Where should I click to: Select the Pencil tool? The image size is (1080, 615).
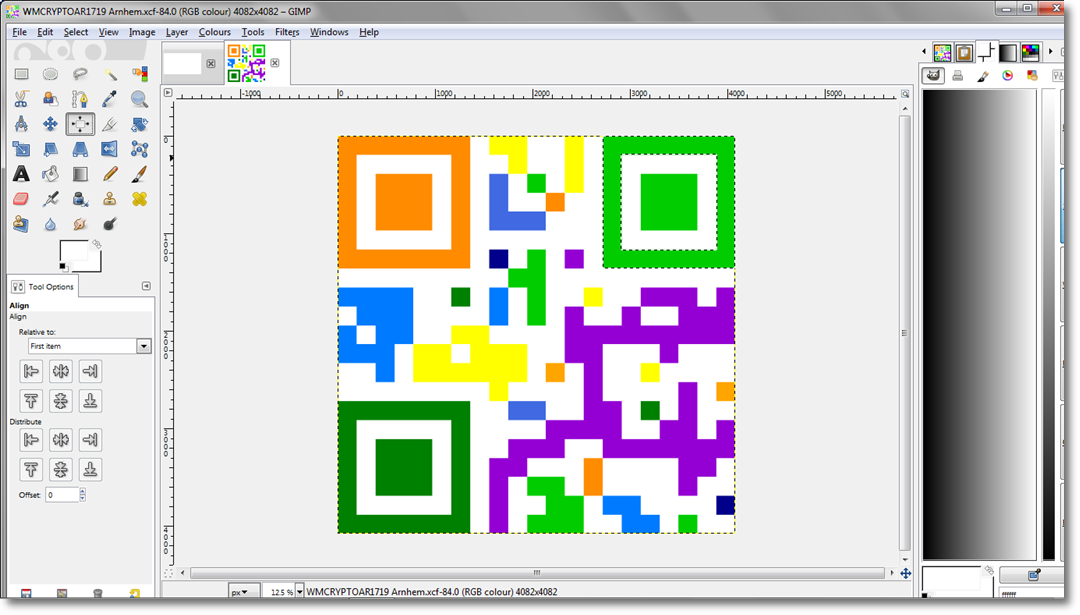(x=110, y=174)
